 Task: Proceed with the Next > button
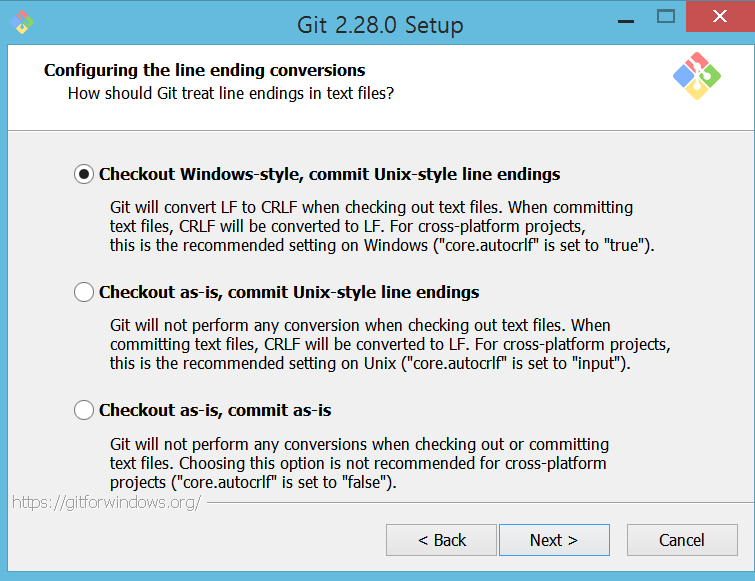click(554, 540)
